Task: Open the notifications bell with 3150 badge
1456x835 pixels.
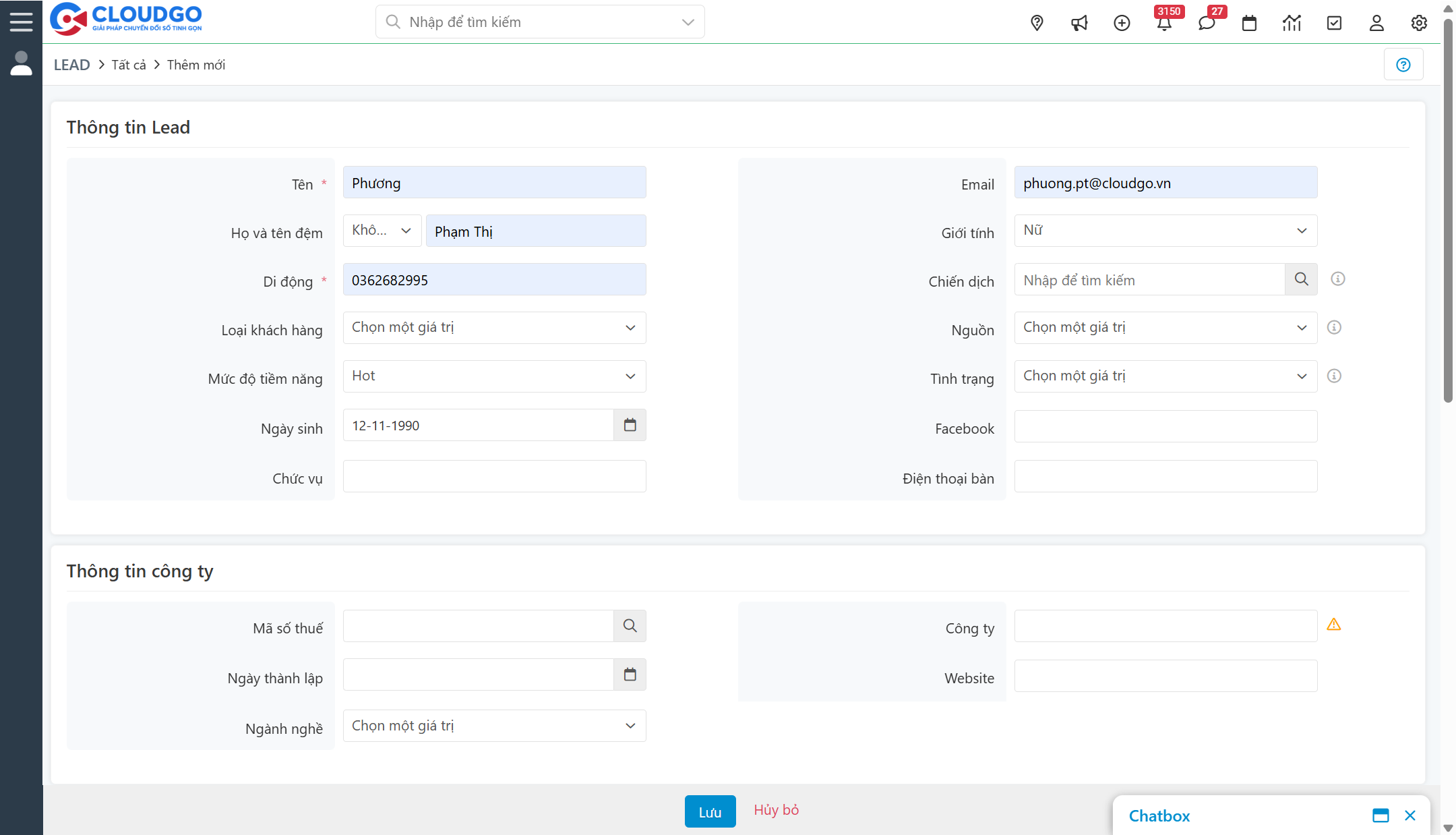Action: point(1164,23)
